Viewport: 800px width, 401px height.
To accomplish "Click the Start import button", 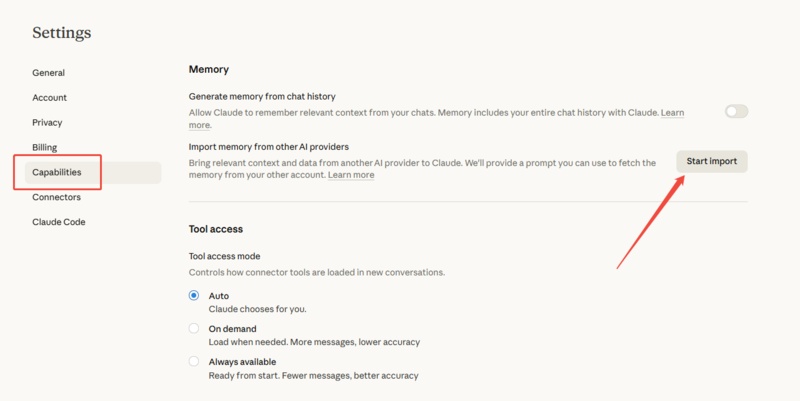I will [x=711, y=161].
